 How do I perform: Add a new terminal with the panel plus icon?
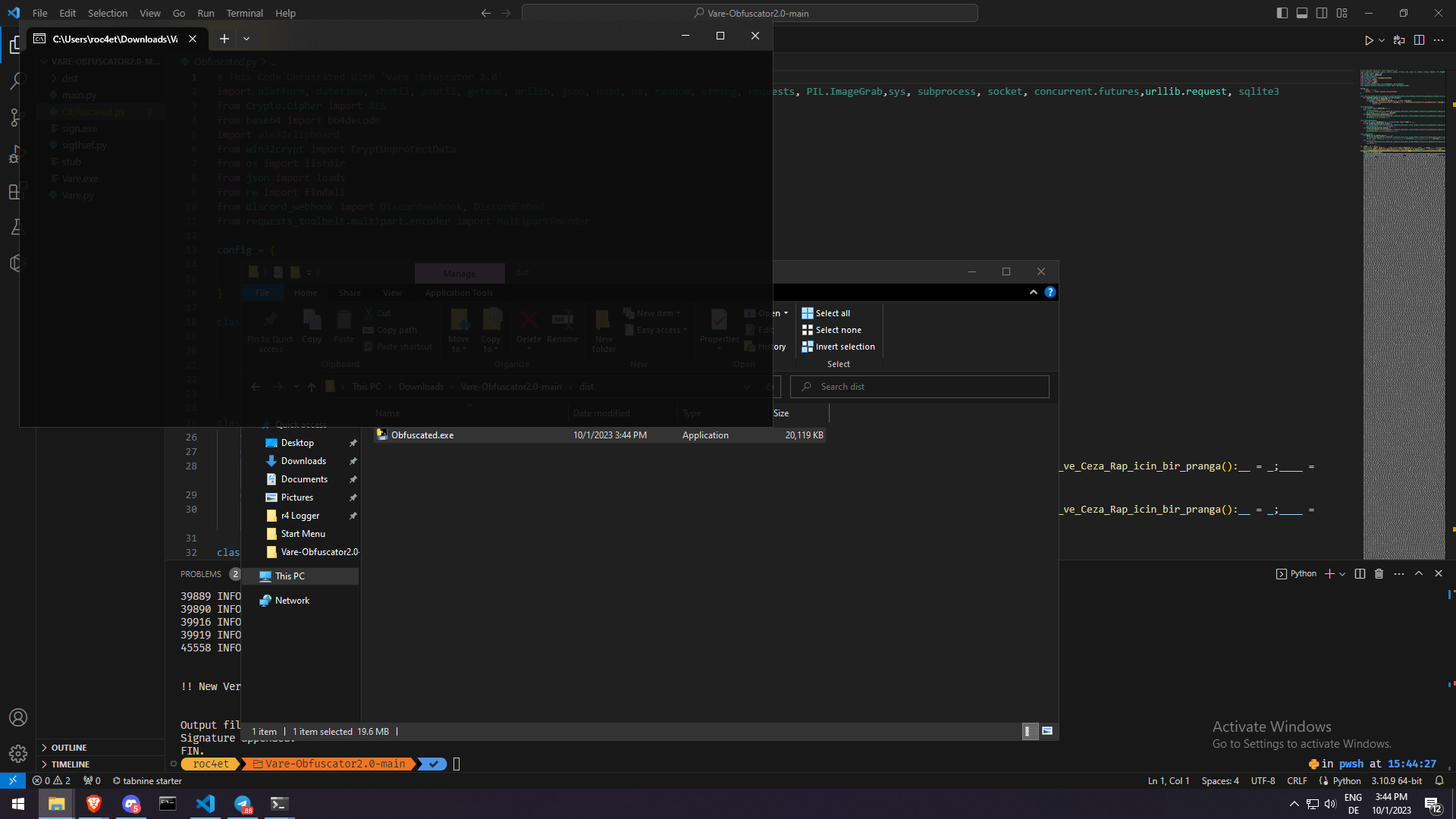tap(1329, 574)
